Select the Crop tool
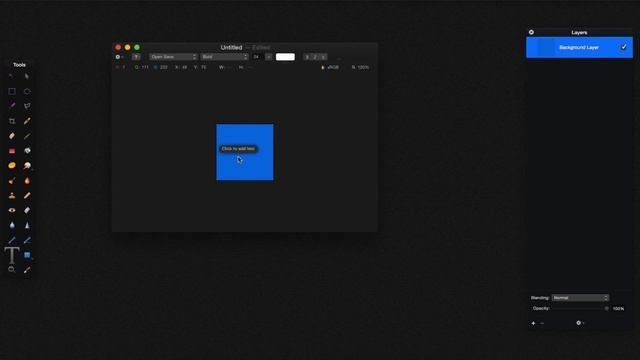Image resolution: width=640 pixels, height=360 pixels. point(12,121)
